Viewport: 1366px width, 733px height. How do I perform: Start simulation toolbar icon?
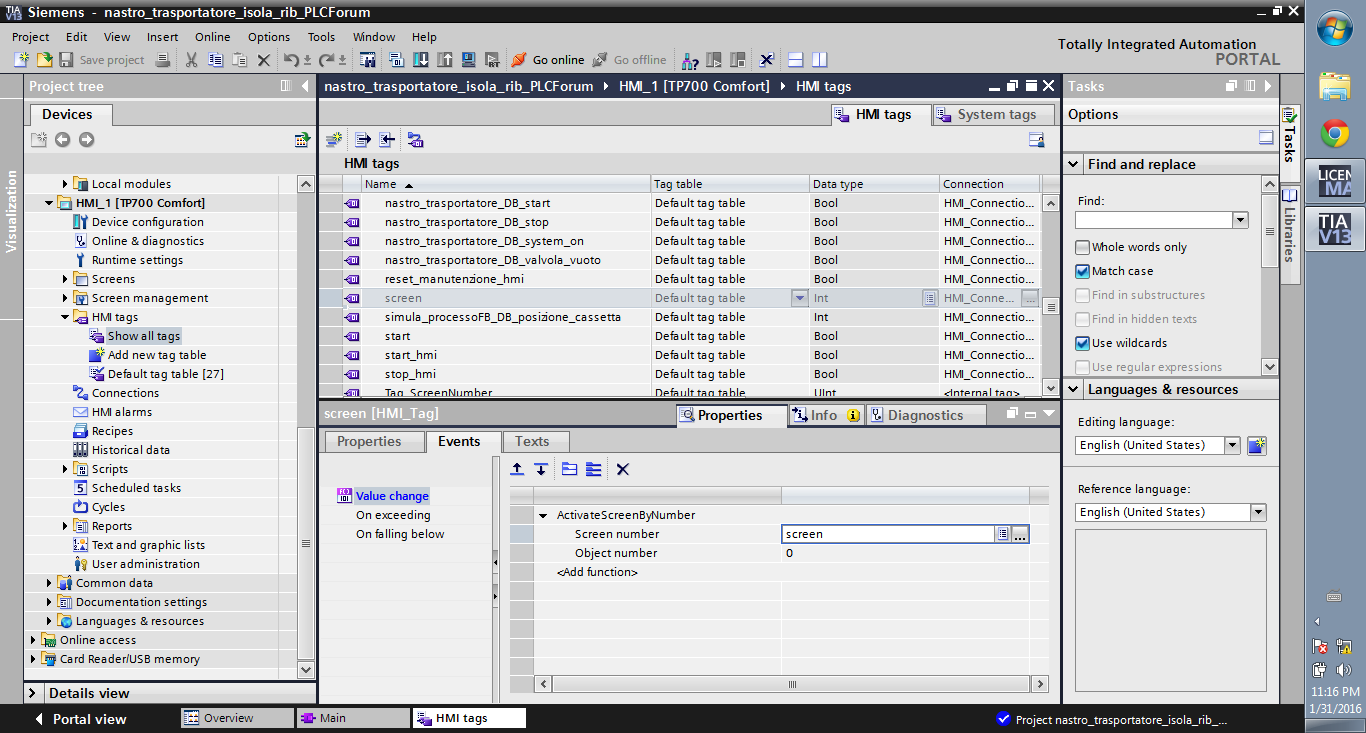click(x=468, y=60)
